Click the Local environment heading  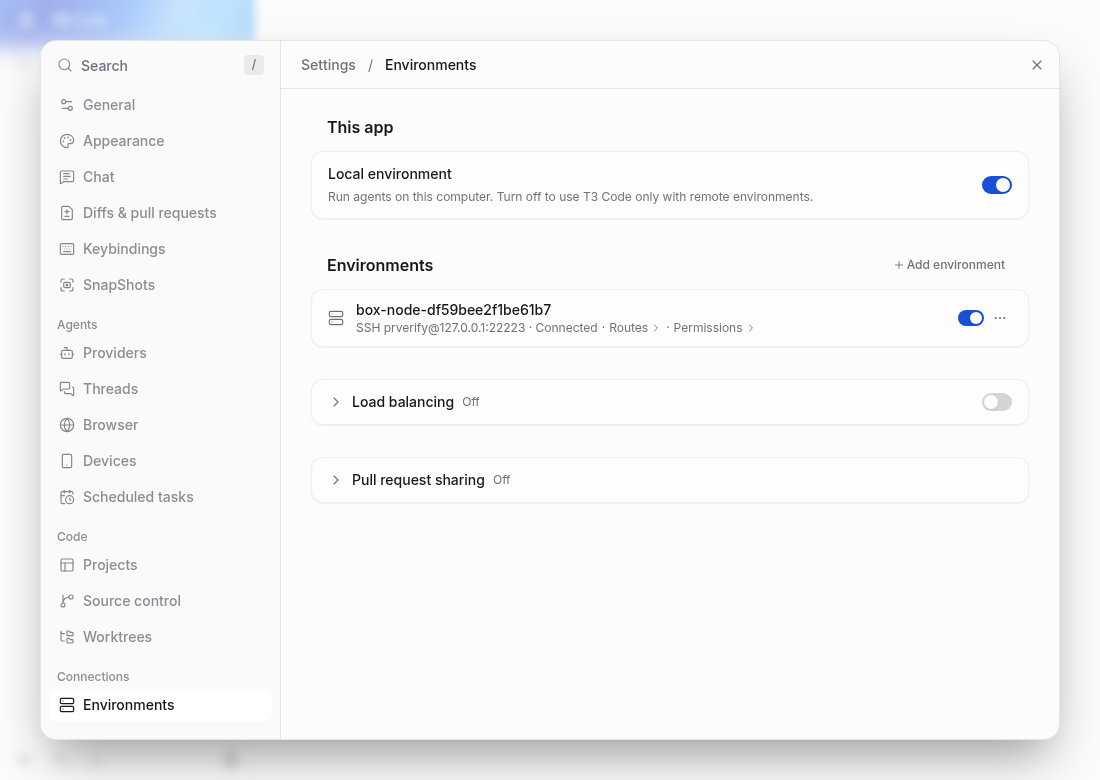click(390, 174)
